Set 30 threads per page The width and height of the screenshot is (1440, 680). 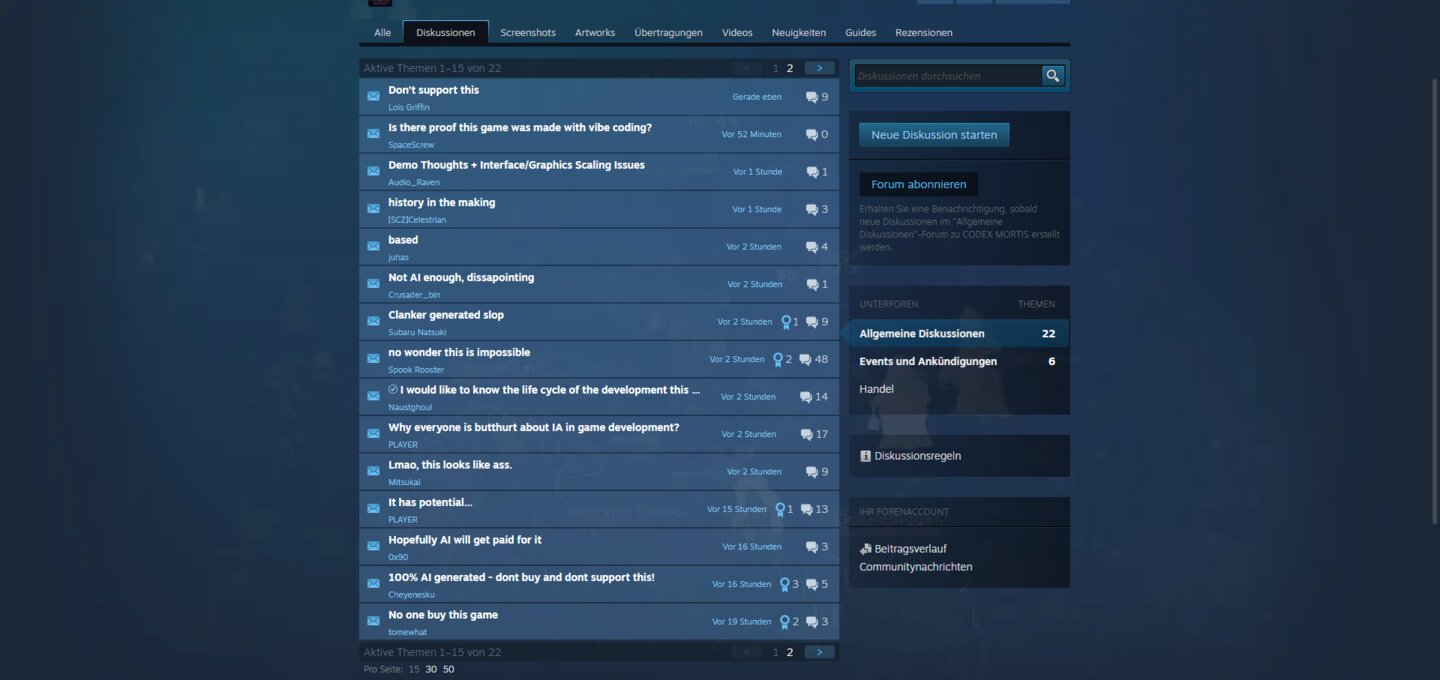click(431, 669)
